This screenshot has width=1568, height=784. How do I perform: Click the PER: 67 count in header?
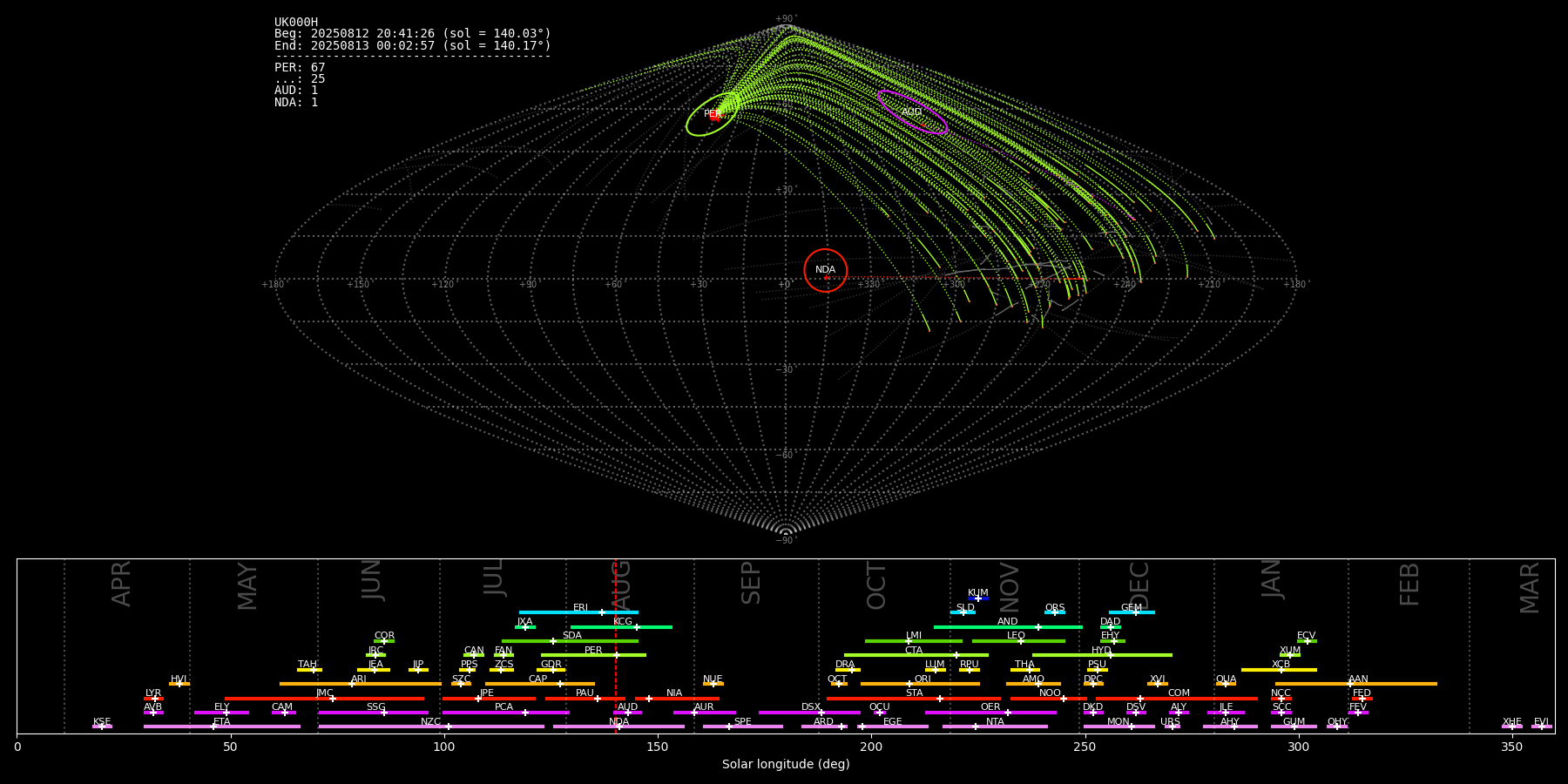click(x=300, y=68)
